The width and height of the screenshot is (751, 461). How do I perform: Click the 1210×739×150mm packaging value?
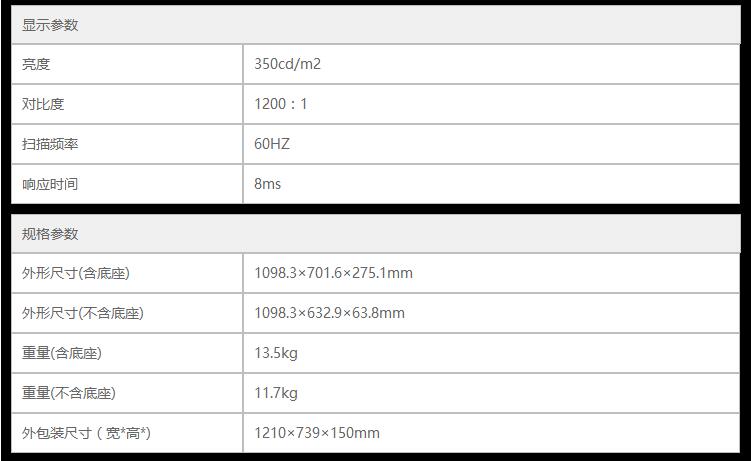[317, 433]
